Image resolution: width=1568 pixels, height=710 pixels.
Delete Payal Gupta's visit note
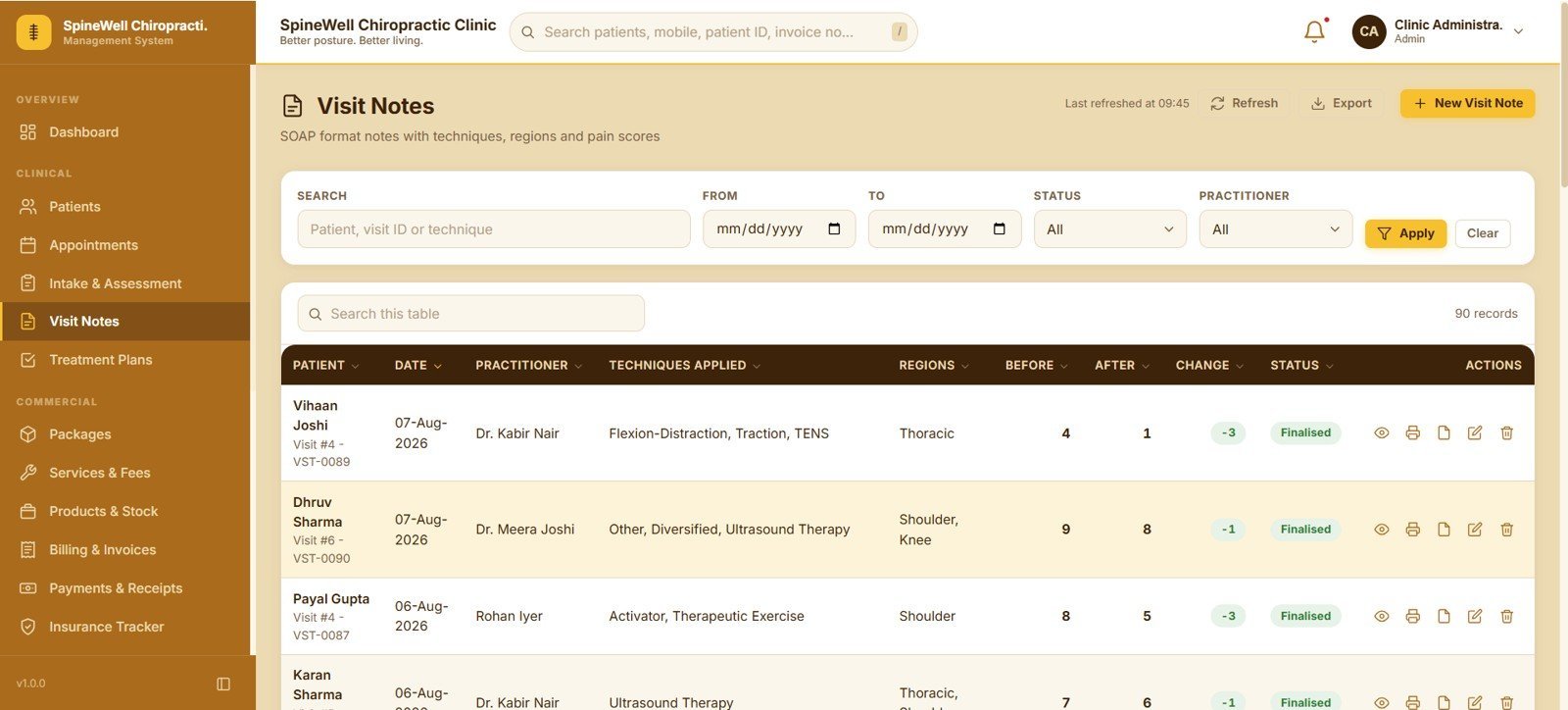pyautogui.click(x=1506, y=616)
